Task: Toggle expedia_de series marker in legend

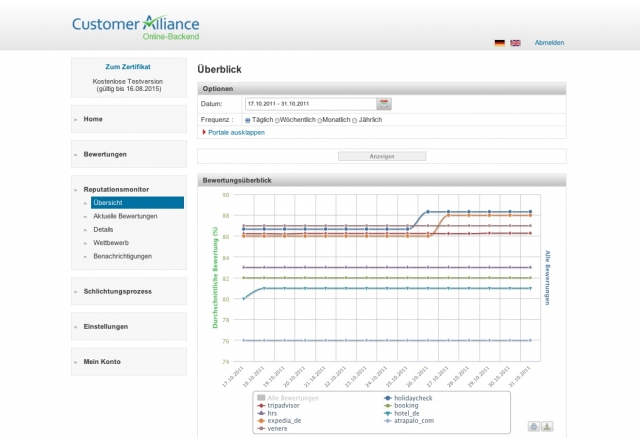Action: point(261,421)
